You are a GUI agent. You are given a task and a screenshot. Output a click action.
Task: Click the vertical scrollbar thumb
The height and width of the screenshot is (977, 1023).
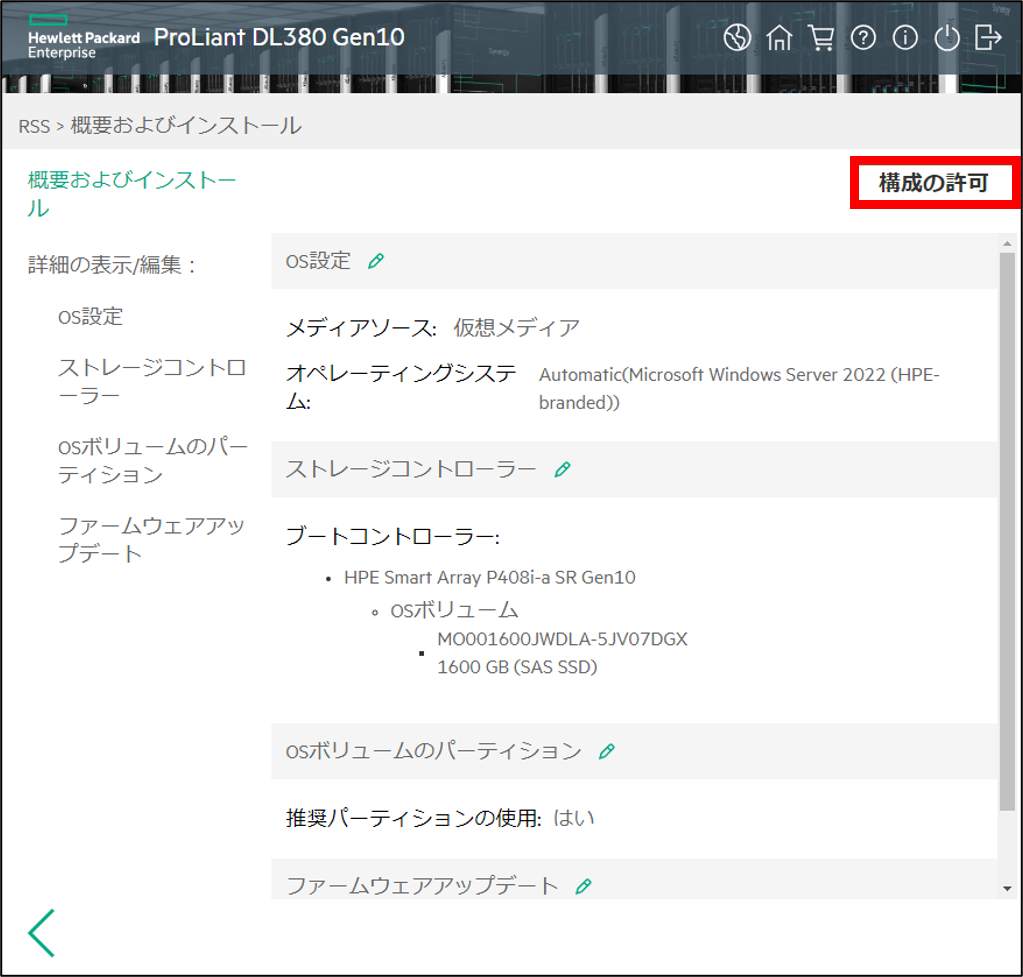pyautogui.click(x=1007, y=532)
